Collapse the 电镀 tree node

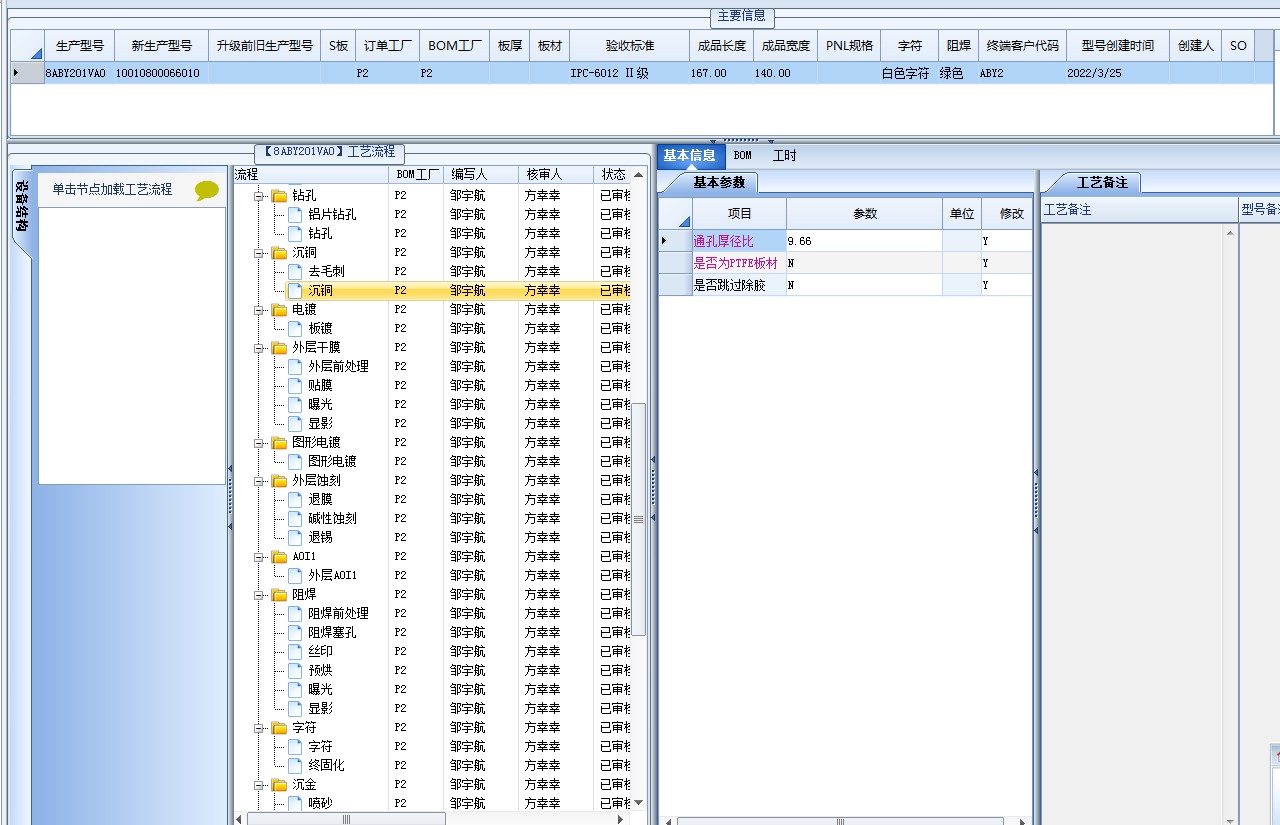point(259,310)
